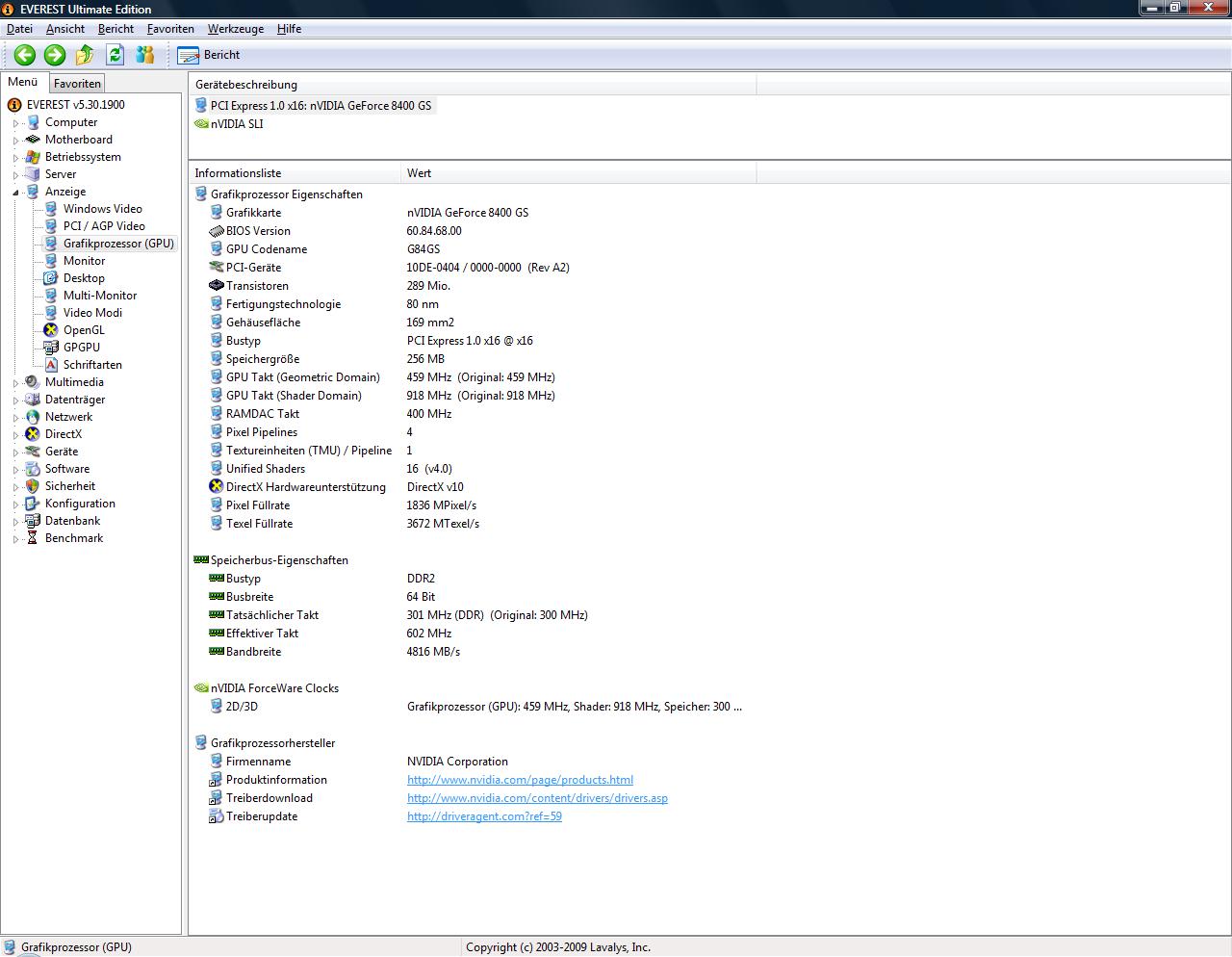Switch to the Favoriten tab

(77, 84)
